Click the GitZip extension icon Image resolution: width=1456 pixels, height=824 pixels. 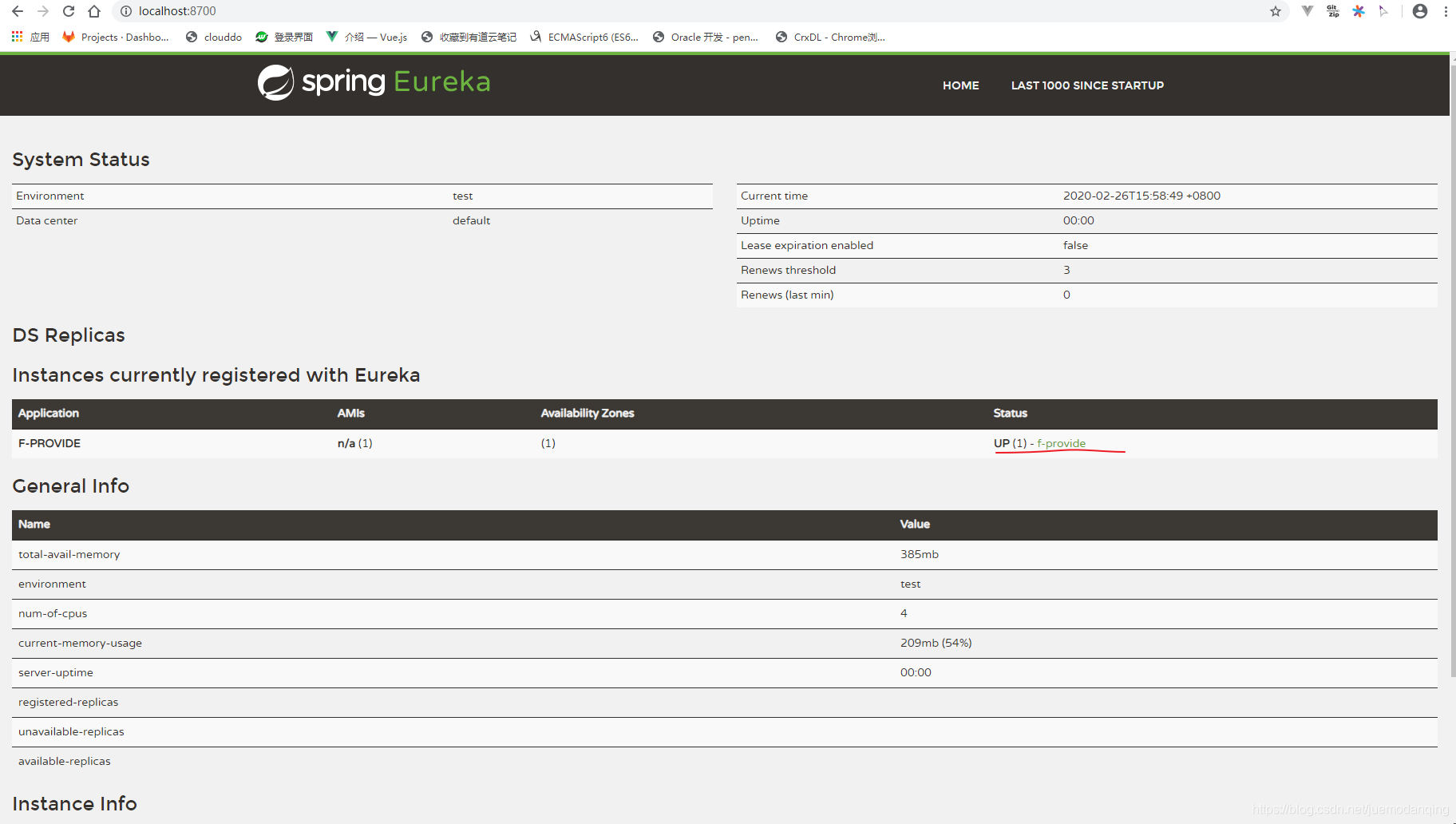point(1333,11)
